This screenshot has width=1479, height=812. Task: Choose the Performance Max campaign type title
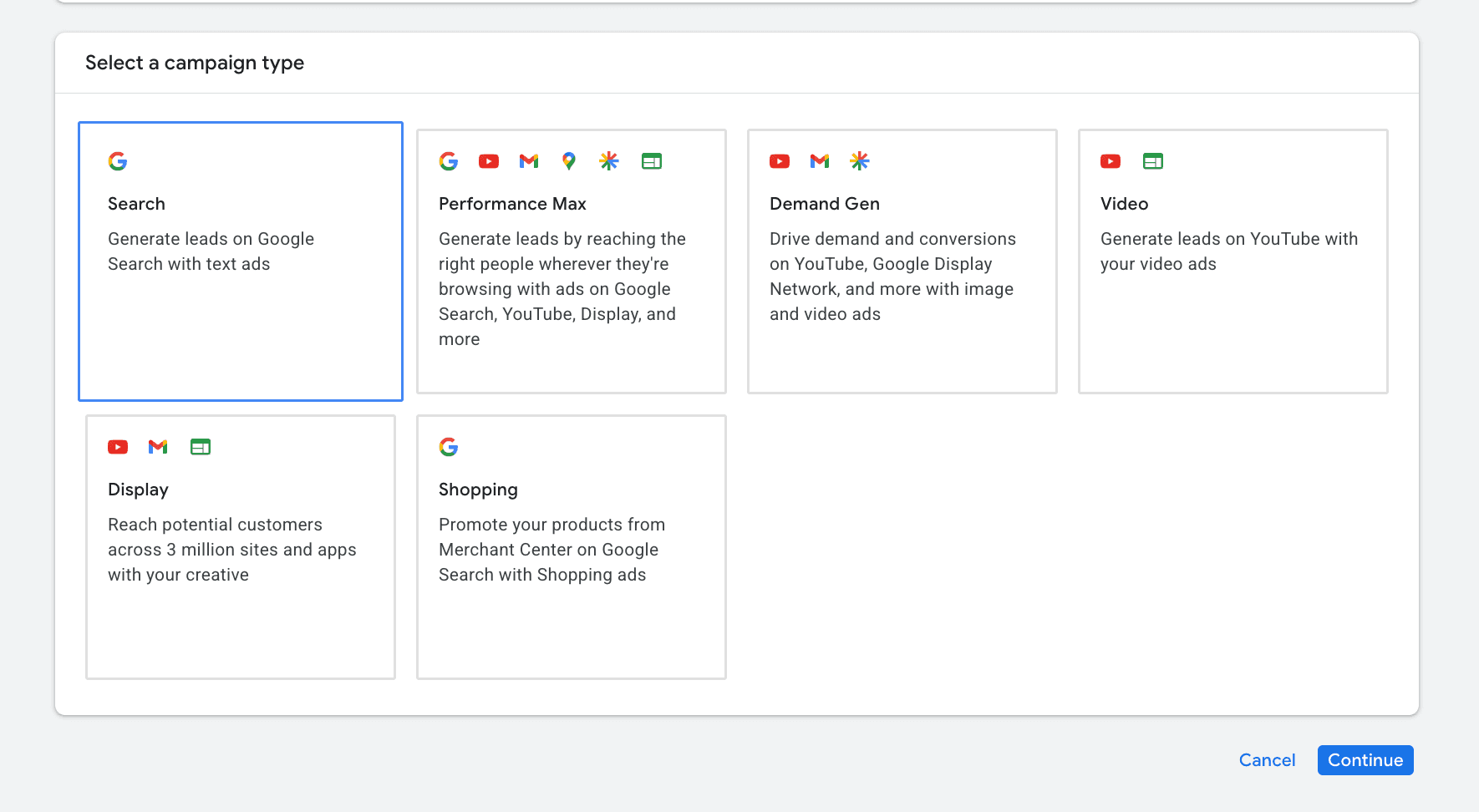(x=512, y=204)
